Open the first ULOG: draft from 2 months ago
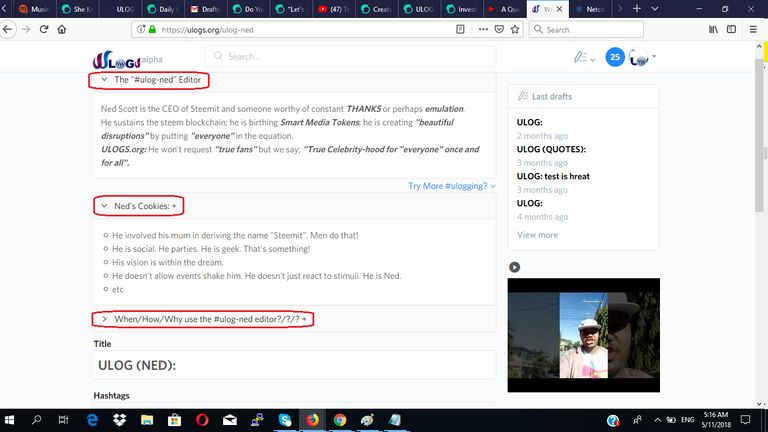768x432 pixels. click(x=529, y=122)
